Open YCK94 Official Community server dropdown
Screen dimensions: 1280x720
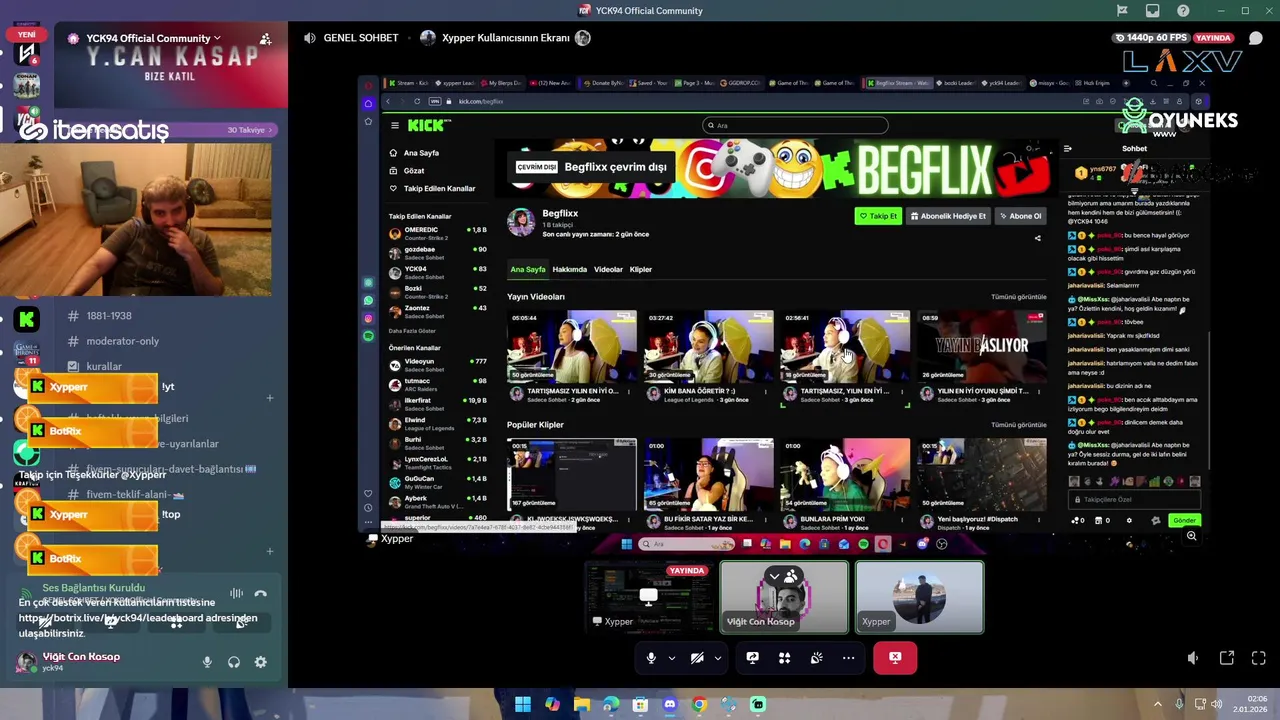(155, 38)
